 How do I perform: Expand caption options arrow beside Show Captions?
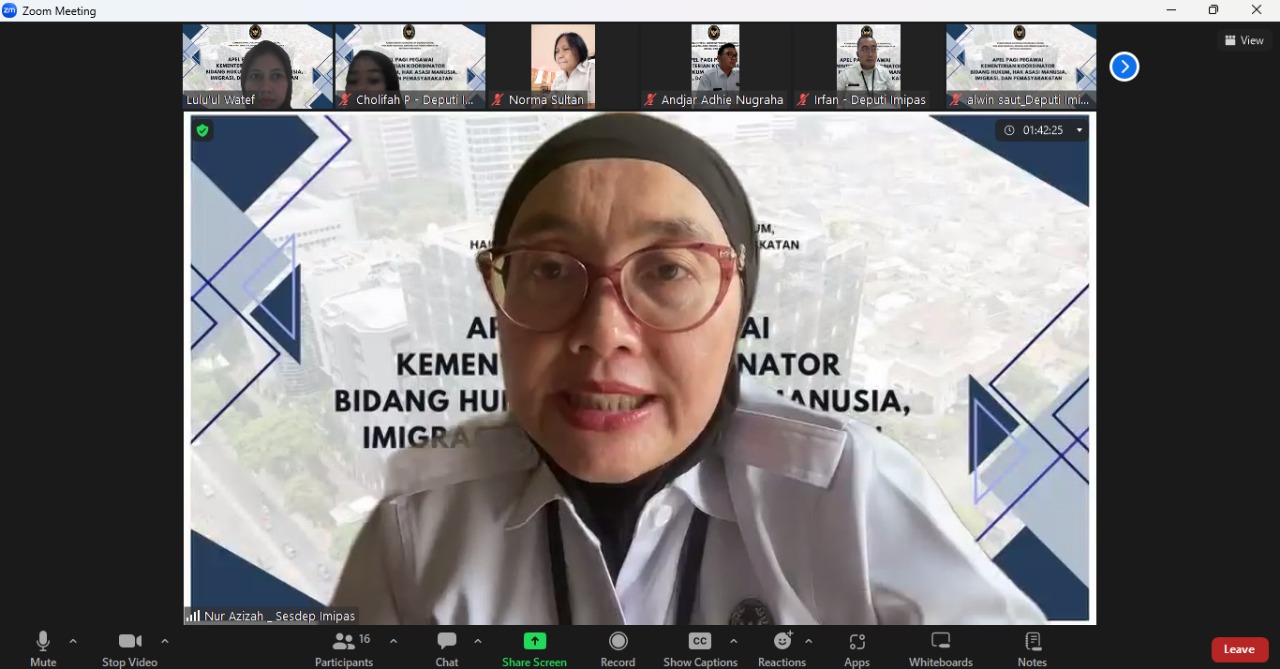point(734,641)
